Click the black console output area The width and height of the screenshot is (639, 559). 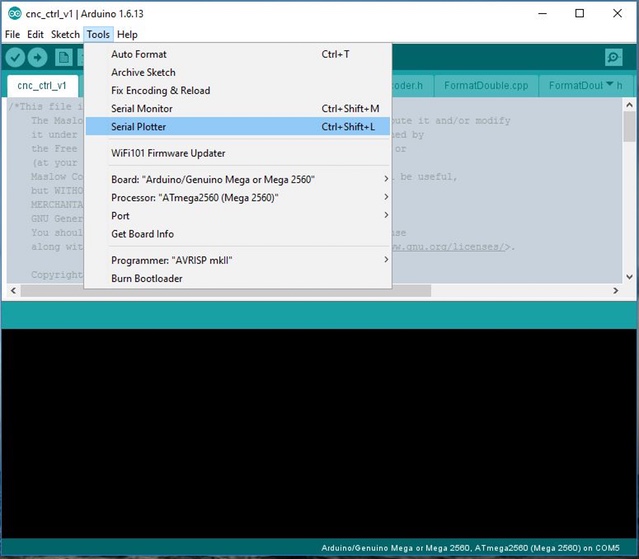click(319, 434)
